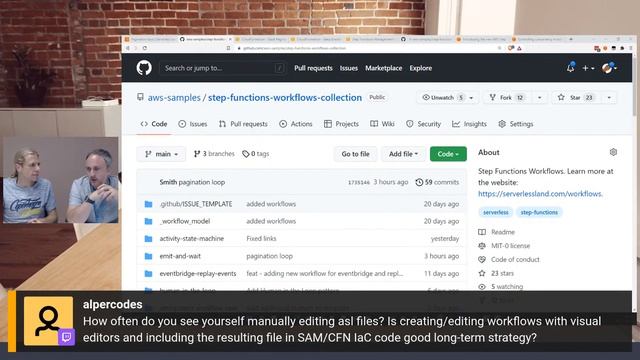
Task: Open the repository Settings tab
Action: coord(516,124)
